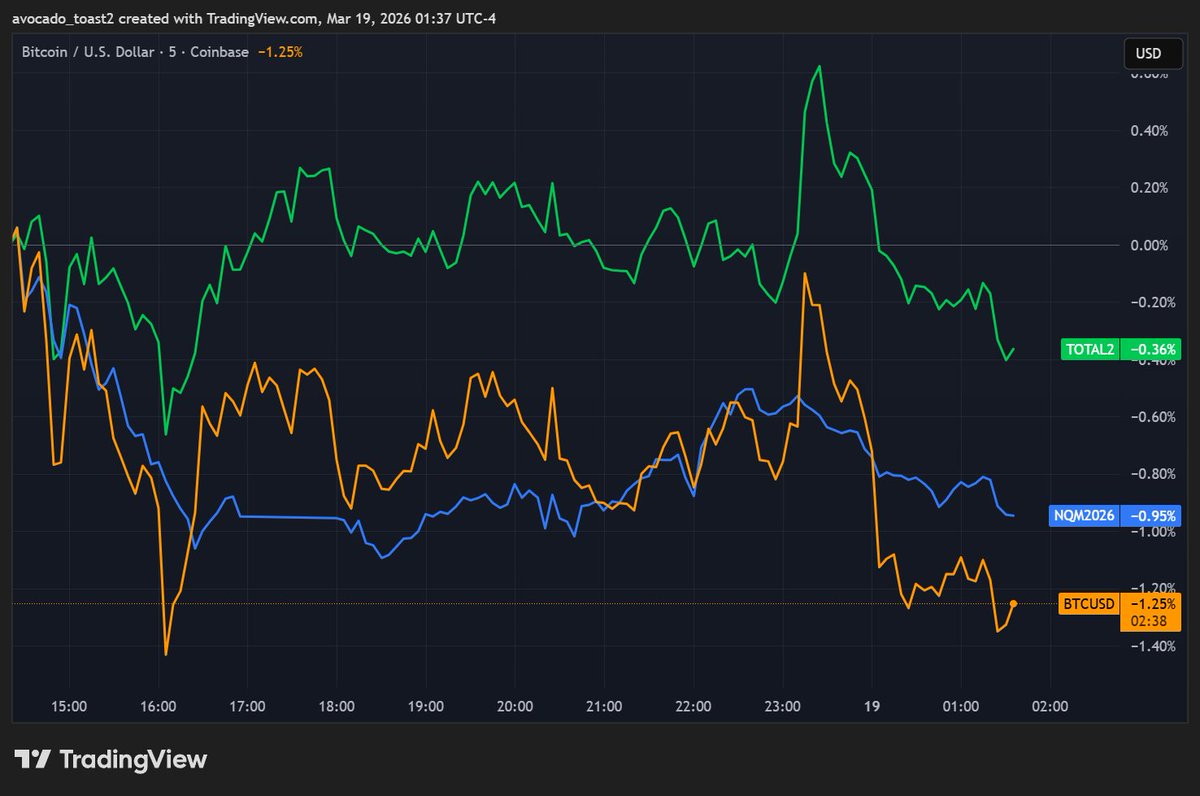Click the USD currency button
Viewport: 1200px width, 796px height.
coord(1152,53)
